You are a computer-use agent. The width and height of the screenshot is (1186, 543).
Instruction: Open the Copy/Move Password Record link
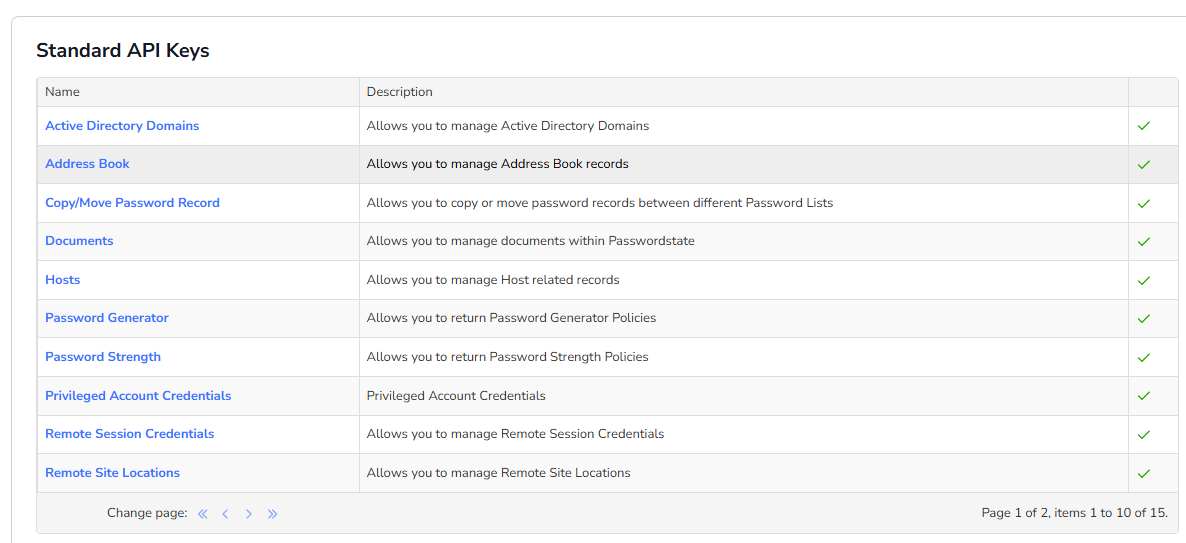132,203
